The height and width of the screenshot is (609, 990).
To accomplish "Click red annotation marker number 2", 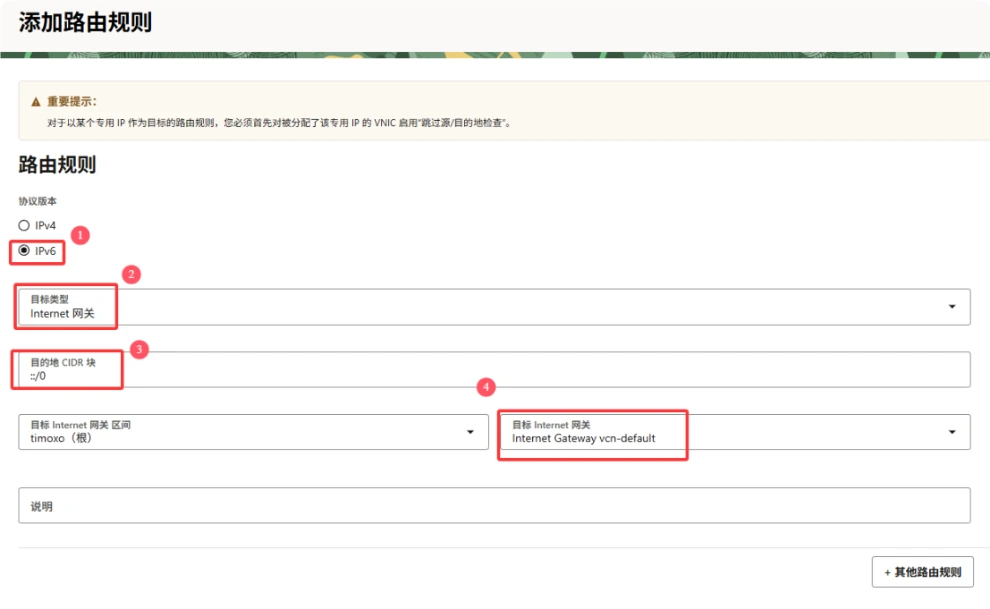I will pos(130,273).
